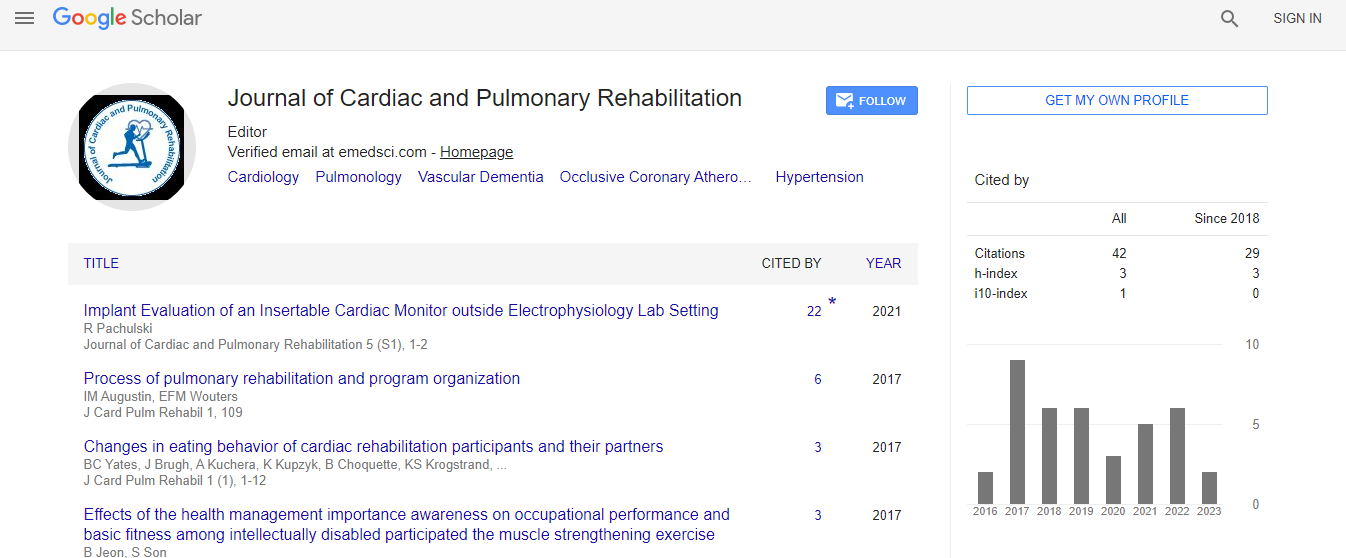Click the 2017 bar in citation chart

pos(1017,431)
